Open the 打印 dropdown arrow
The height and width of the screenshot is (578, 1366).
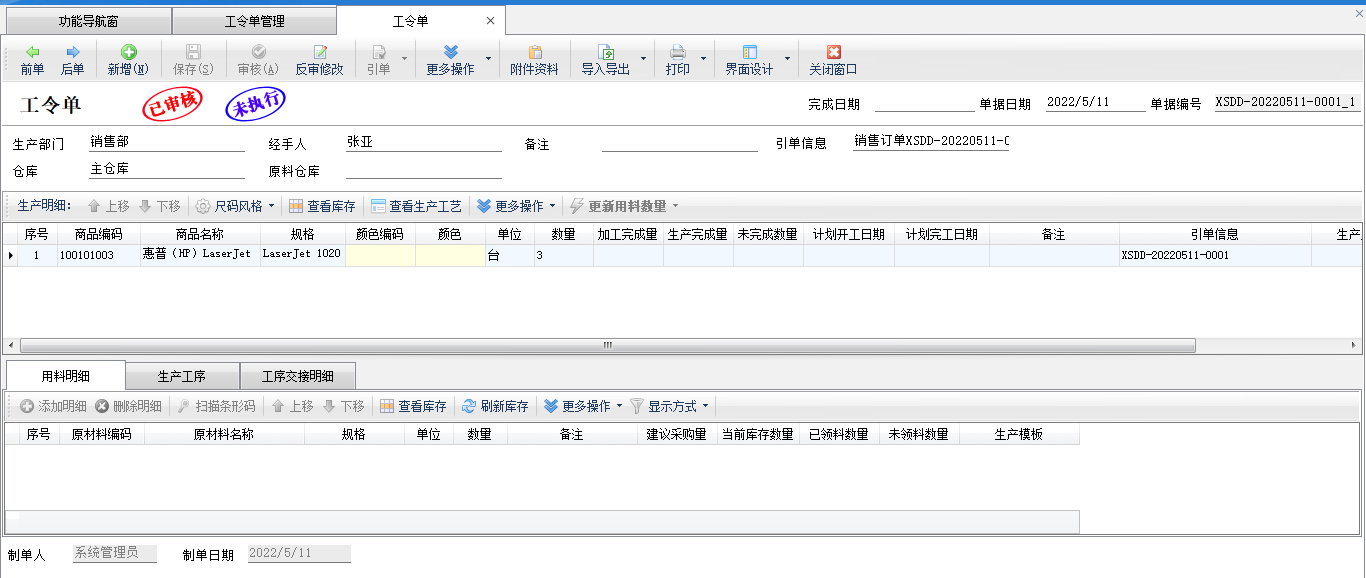pyautogui.click(x=703, y=59)
